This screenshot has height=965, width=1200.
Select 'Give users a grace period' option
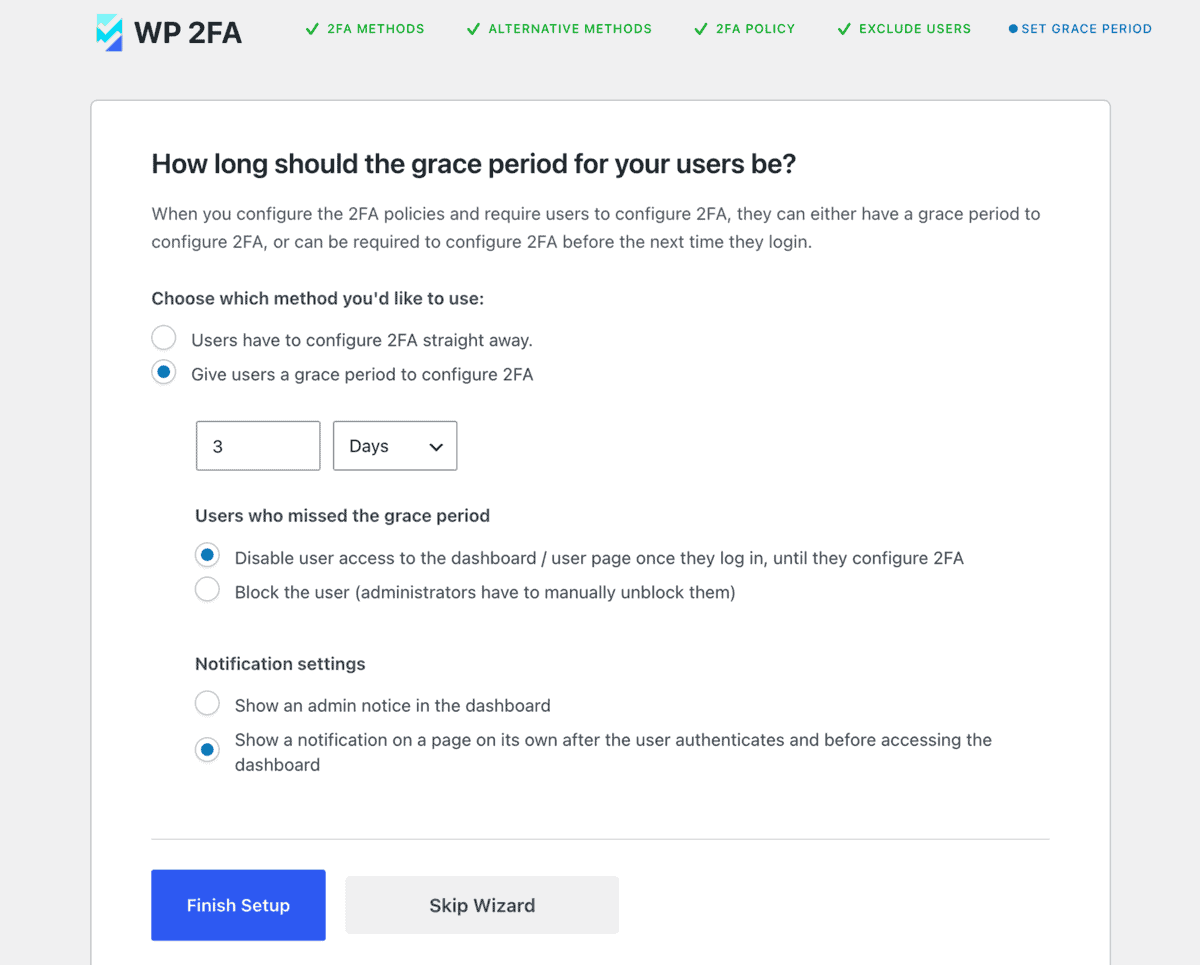tap(164, 372)
